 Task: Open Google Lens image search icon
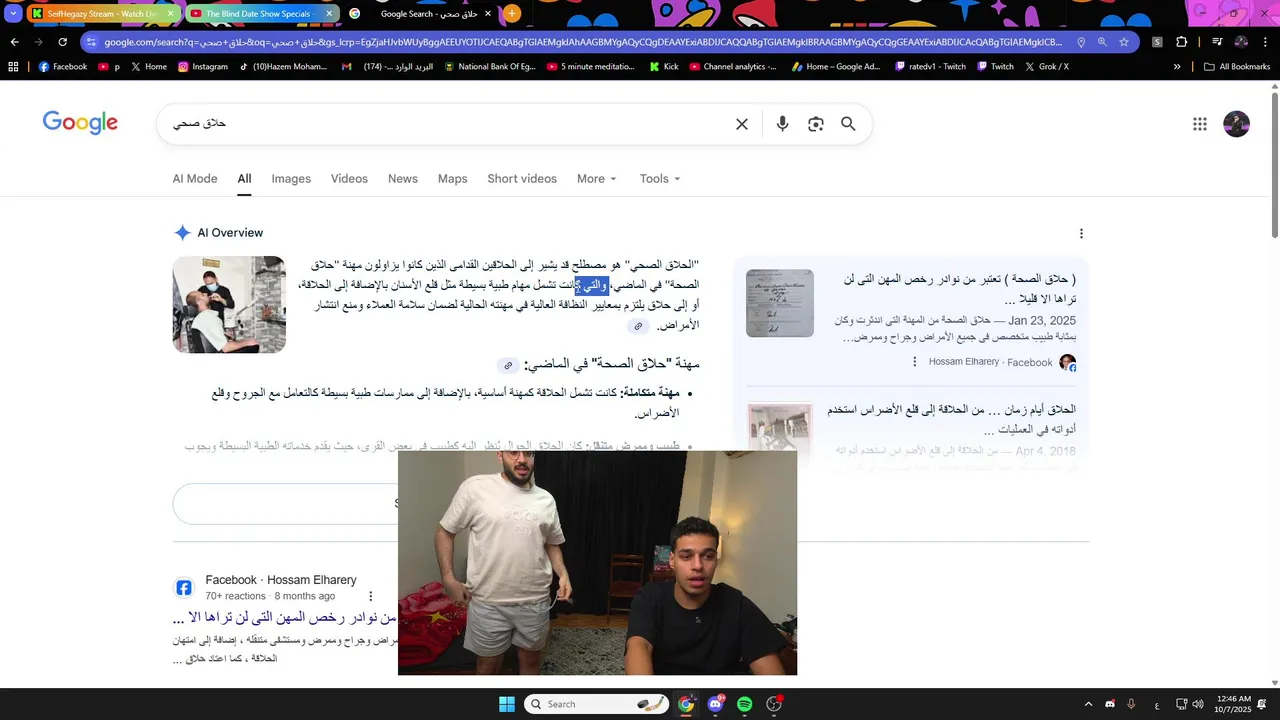[x=816, y=124]
